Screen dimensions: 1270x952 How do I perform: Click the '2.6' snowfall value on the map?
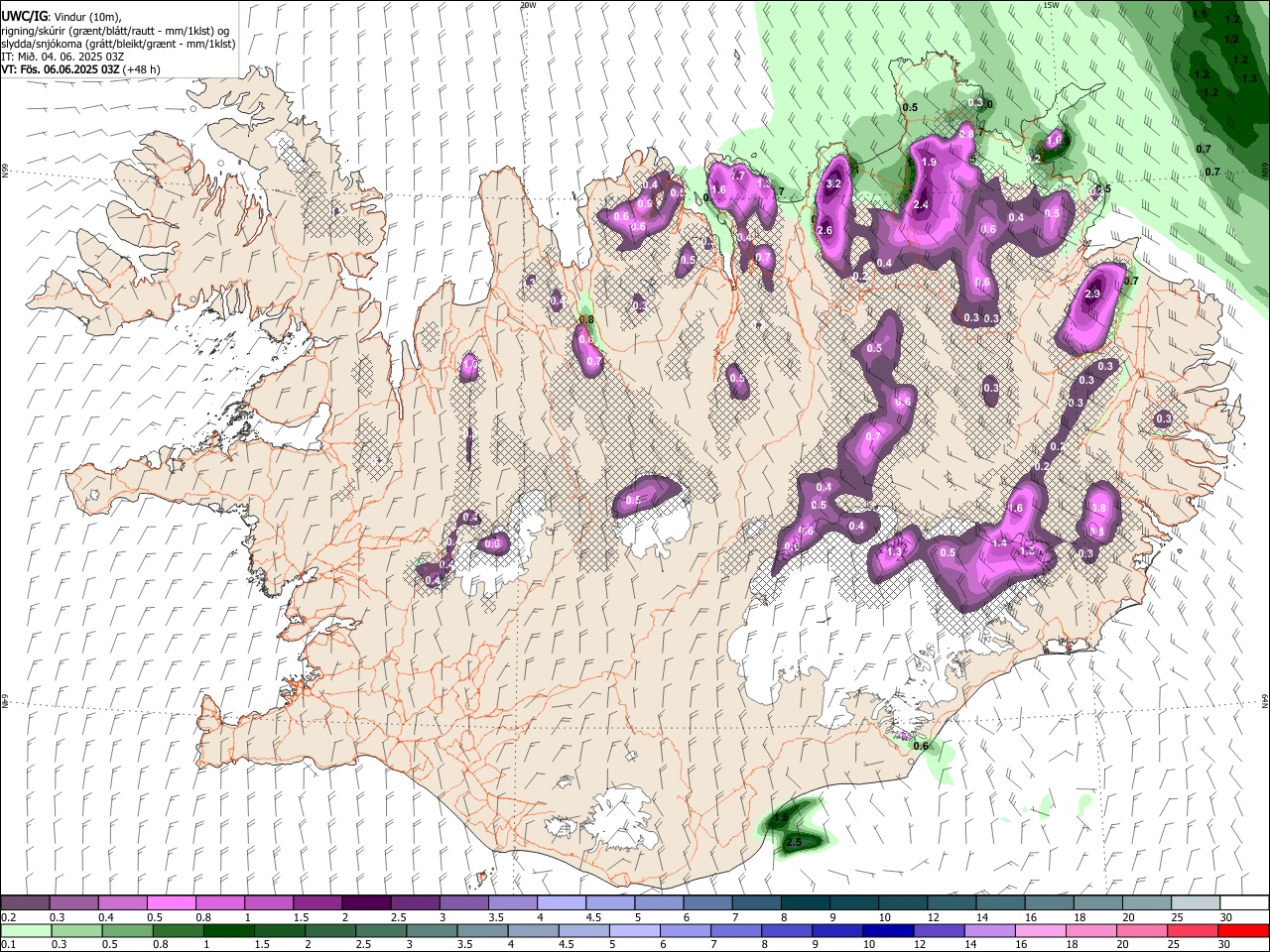824,230
